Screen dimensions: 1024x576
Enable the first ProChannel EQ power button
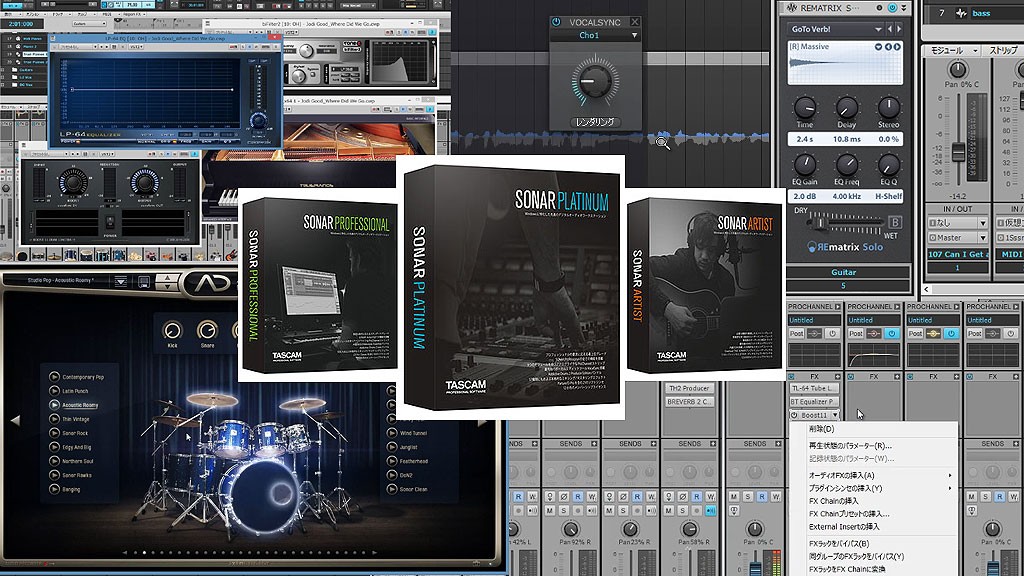click(833, 333)
